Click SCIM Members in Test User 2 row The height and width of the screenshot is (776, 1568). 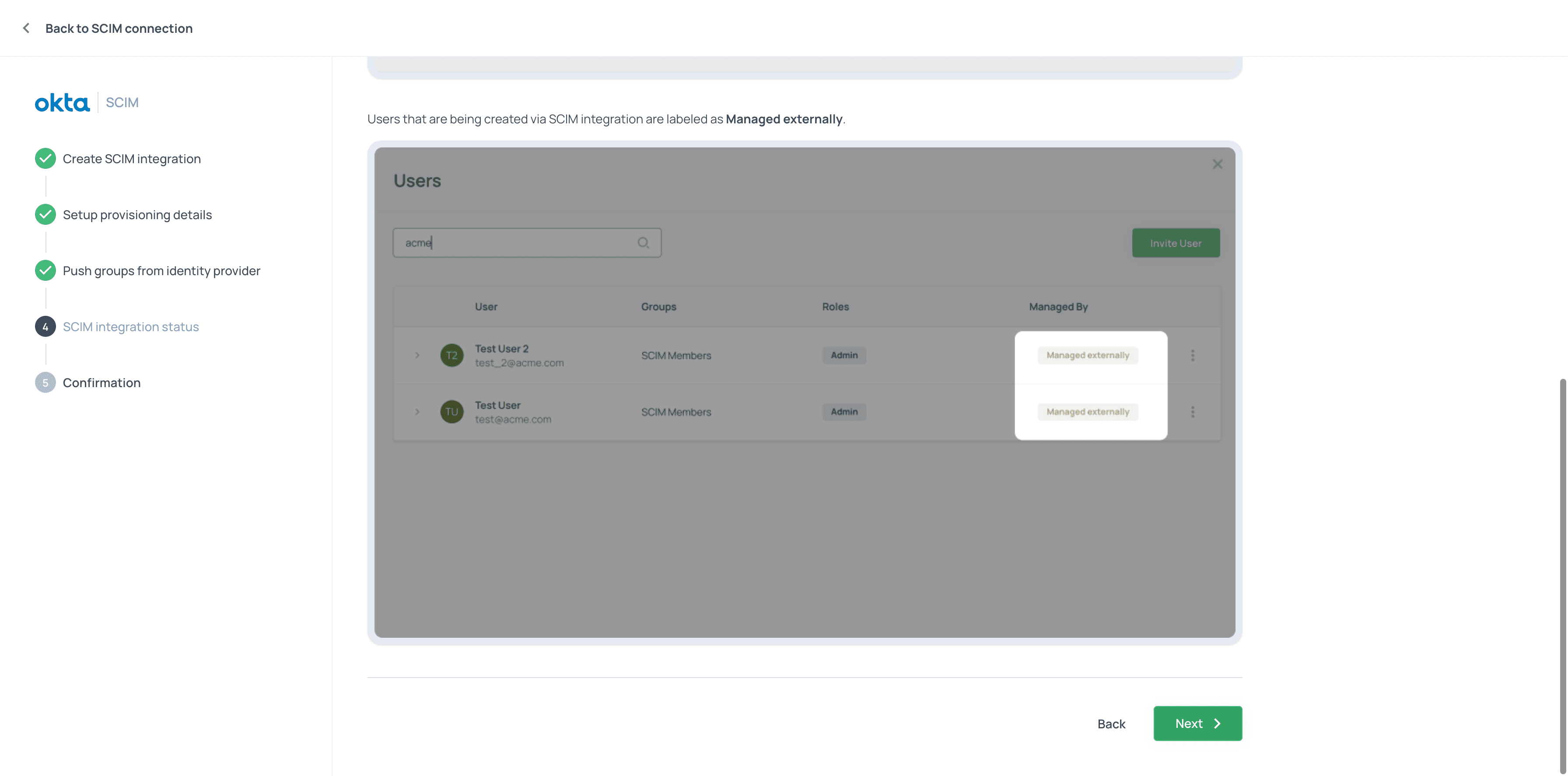coord(675,356)
